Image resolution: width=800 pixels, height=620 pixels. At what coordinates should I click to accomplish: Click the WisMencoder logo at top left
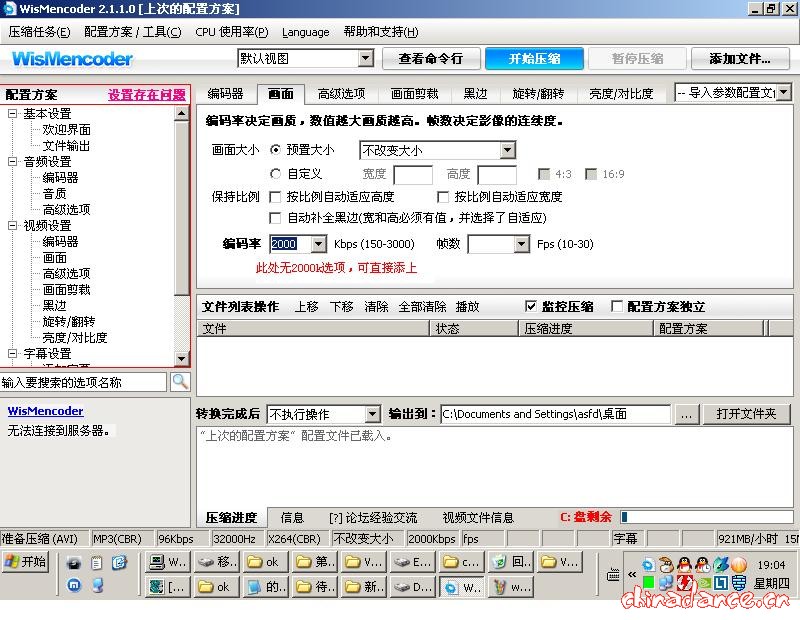tap(70, 60)
